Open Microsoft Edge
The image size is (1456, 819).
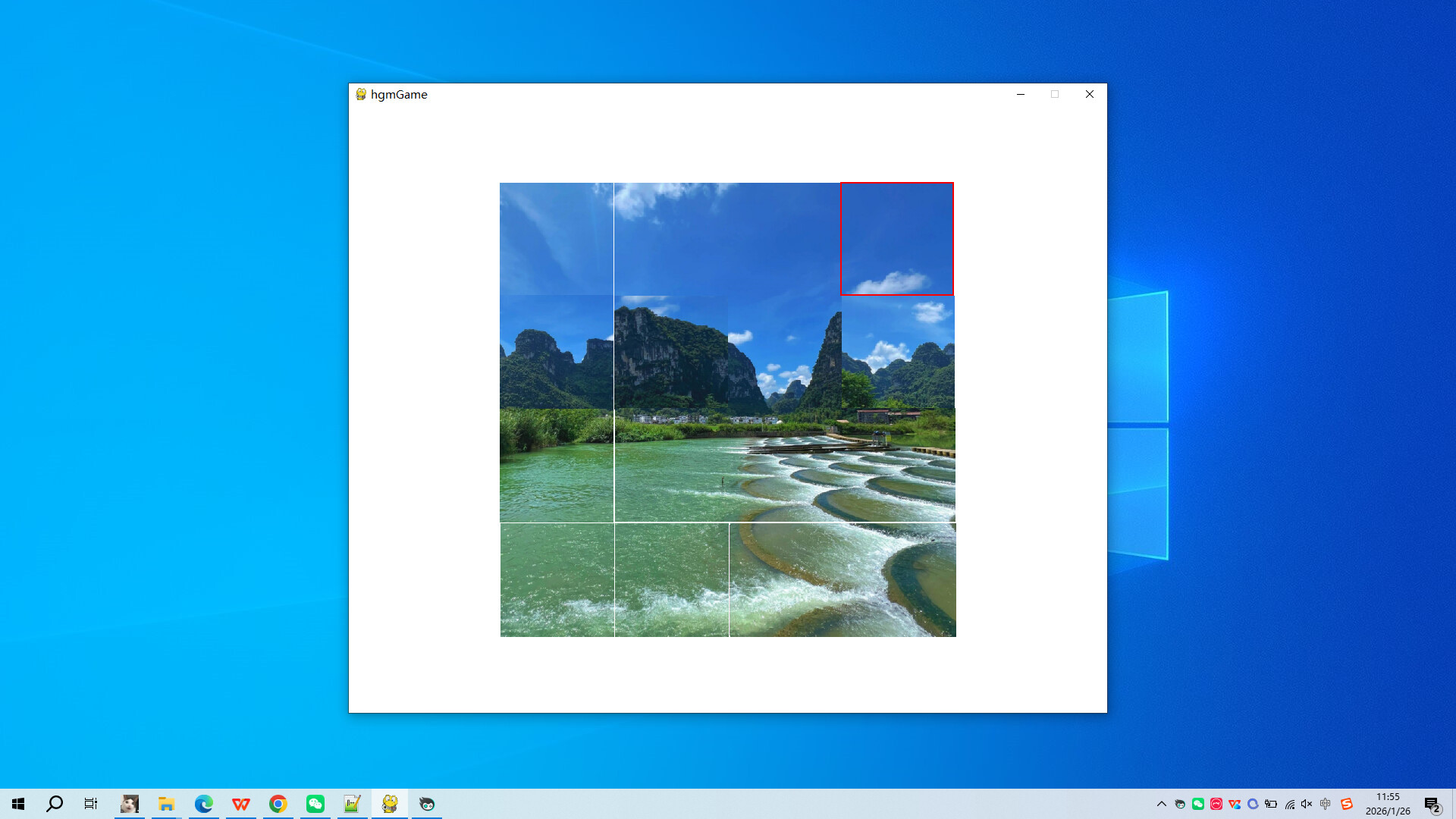[x=202, y=803]
